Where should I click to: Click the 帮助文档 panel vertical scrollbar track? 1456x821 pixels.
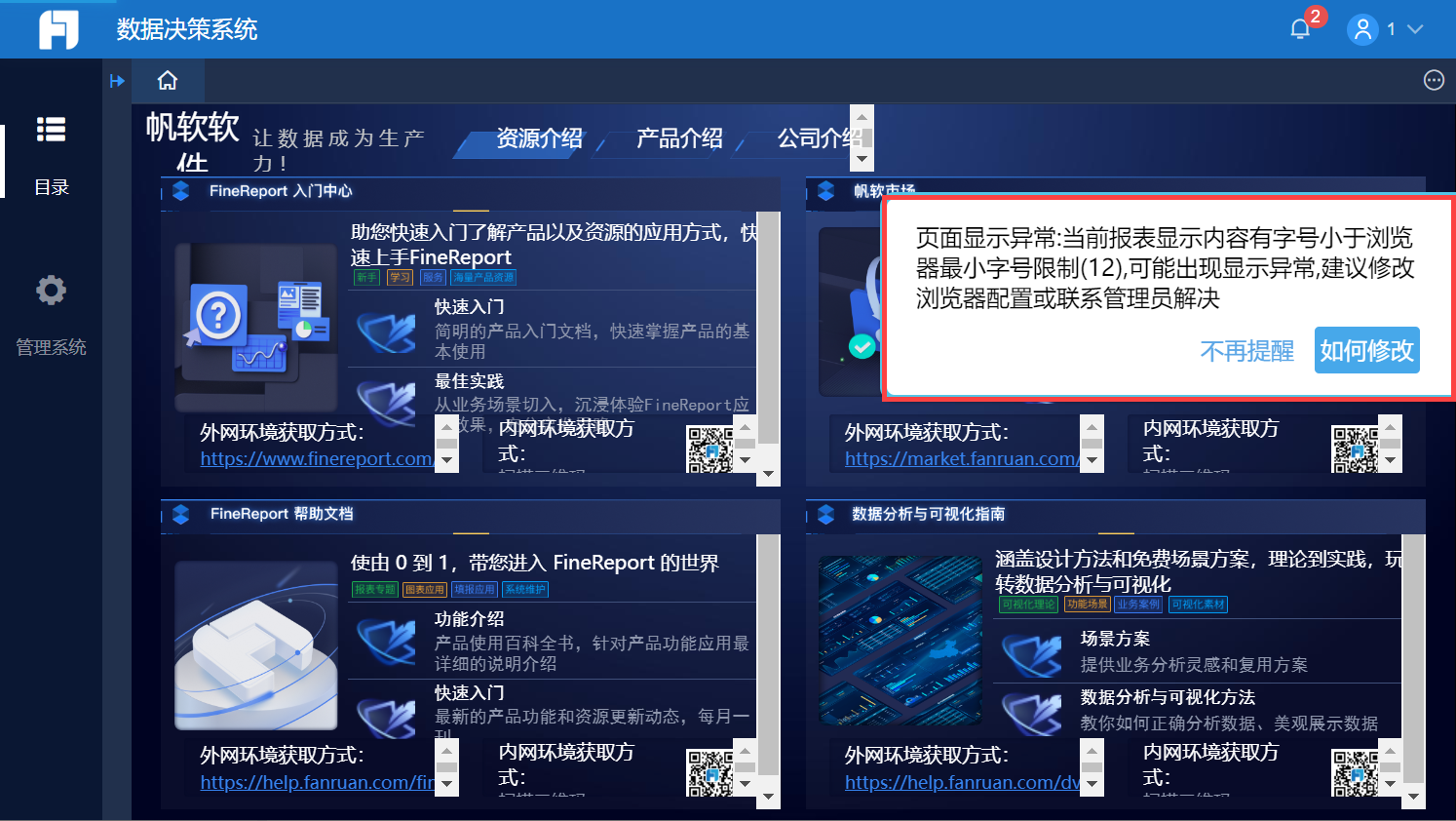769,671
